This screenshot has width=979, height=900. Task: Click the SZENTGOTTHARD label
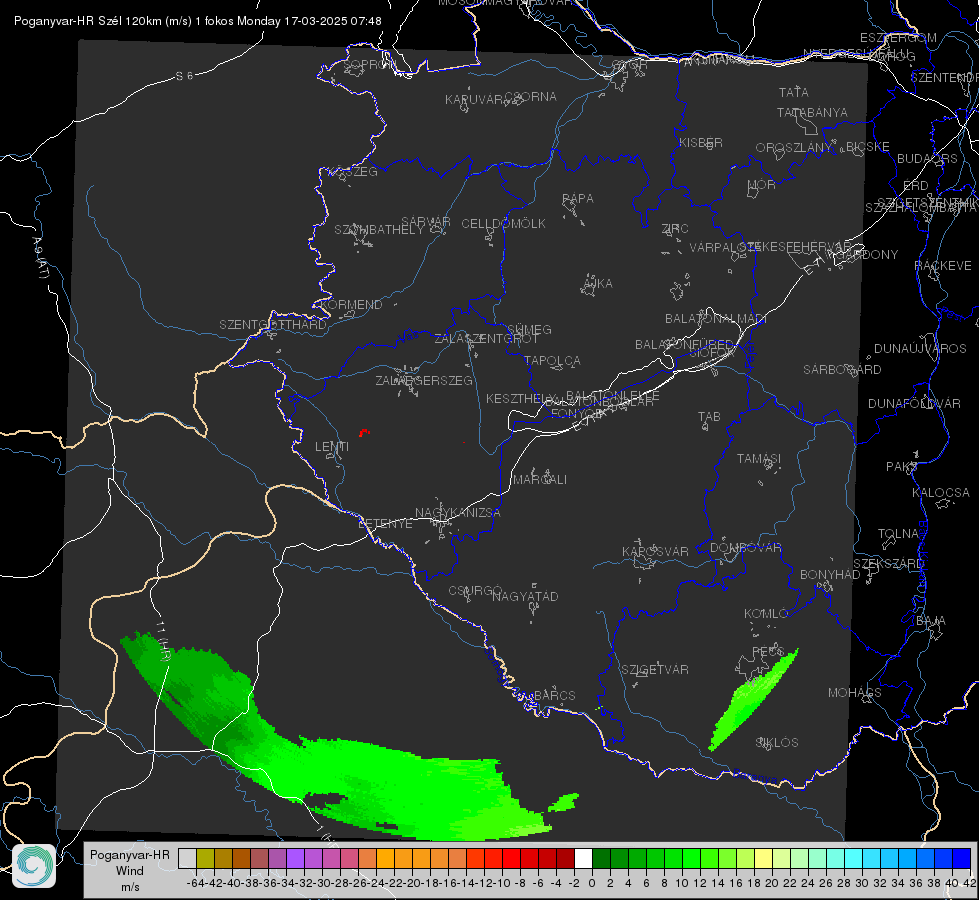[x=273, y=325]
